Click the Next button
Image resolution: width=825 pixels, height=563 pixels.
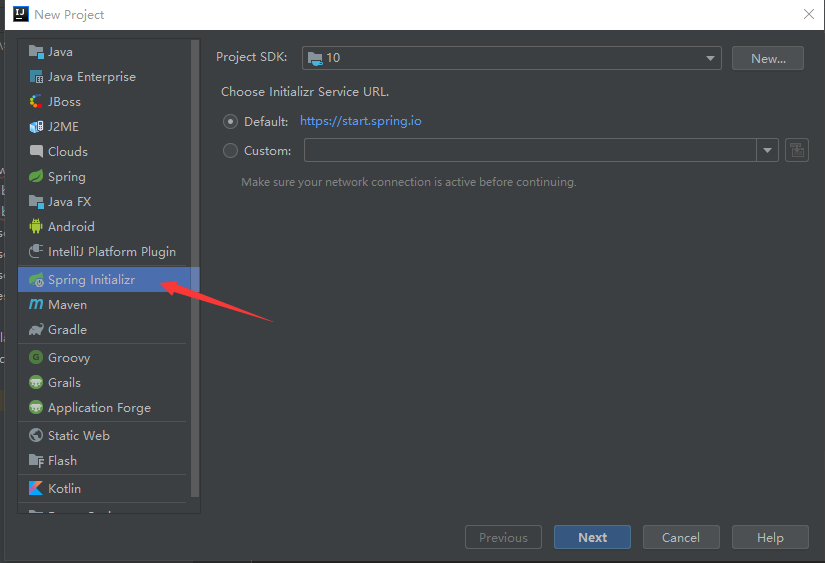[592, 537]
